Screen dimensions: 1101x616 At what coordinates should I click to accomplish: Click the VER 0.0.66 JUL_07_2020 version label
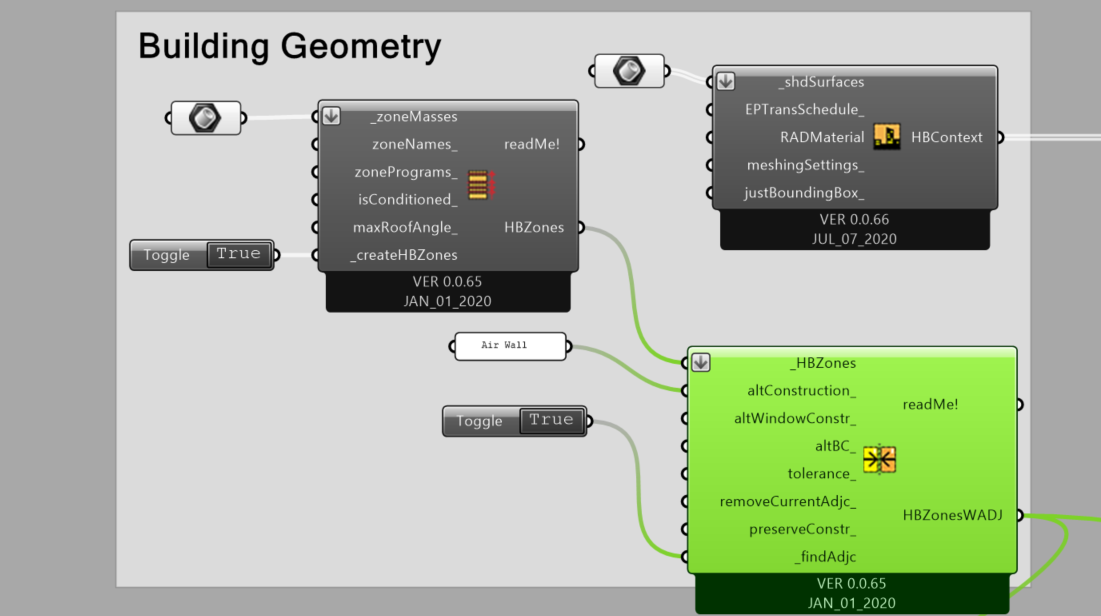[855, 229]
